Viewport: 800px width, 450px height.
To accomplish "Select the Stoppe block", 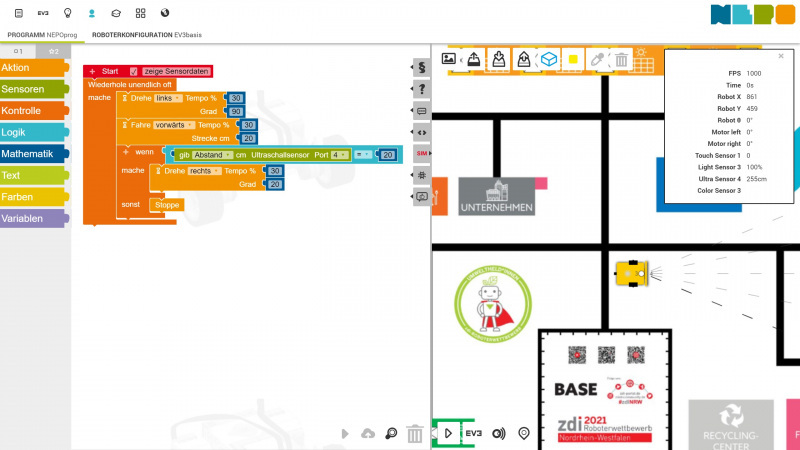I will [x=167, y=205].
